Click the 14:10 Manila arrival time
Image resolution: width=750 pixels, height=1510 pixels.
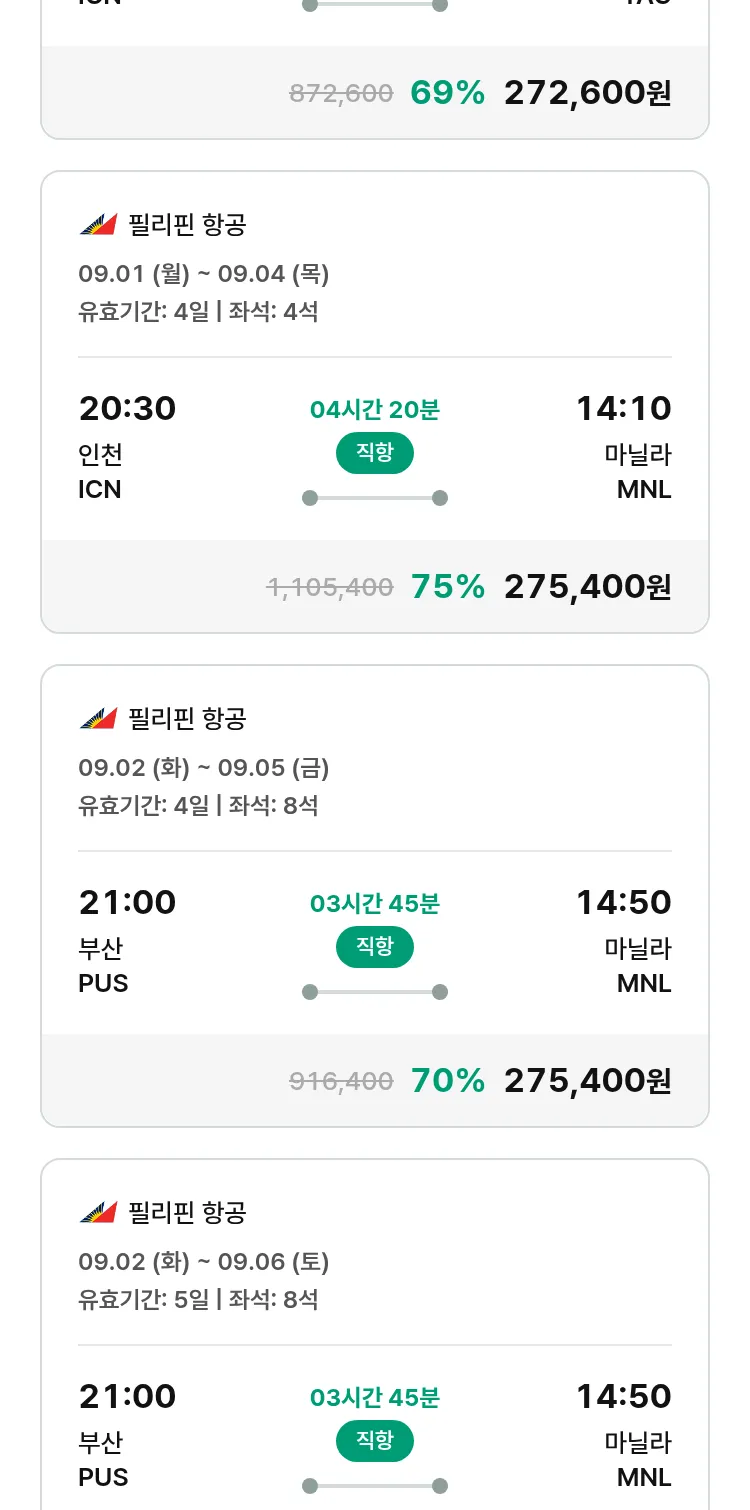(x=623, y=409)
